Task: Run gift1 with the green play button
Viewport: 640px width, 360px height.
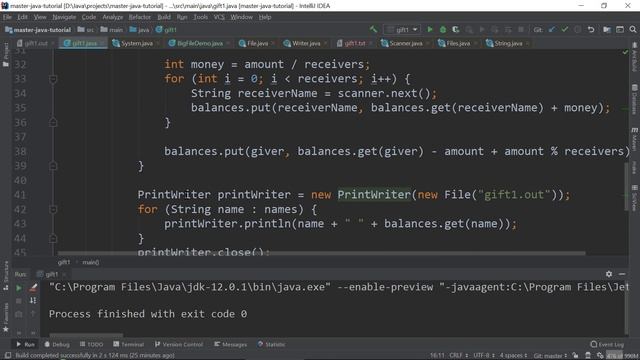Action: [430, 29]
